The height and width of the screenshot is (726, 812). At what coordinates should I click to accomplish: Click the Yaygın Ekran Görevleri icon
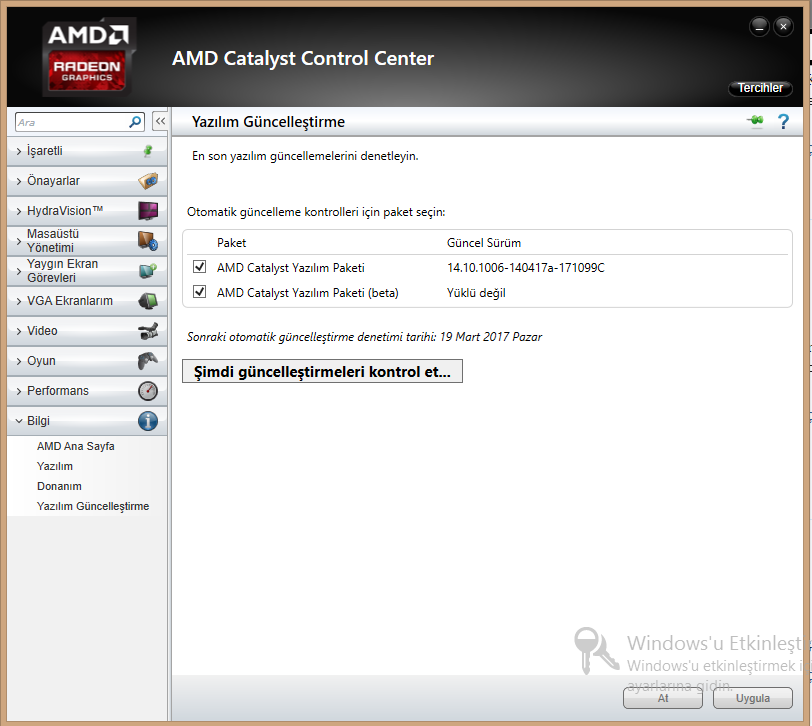click(148, 270)
